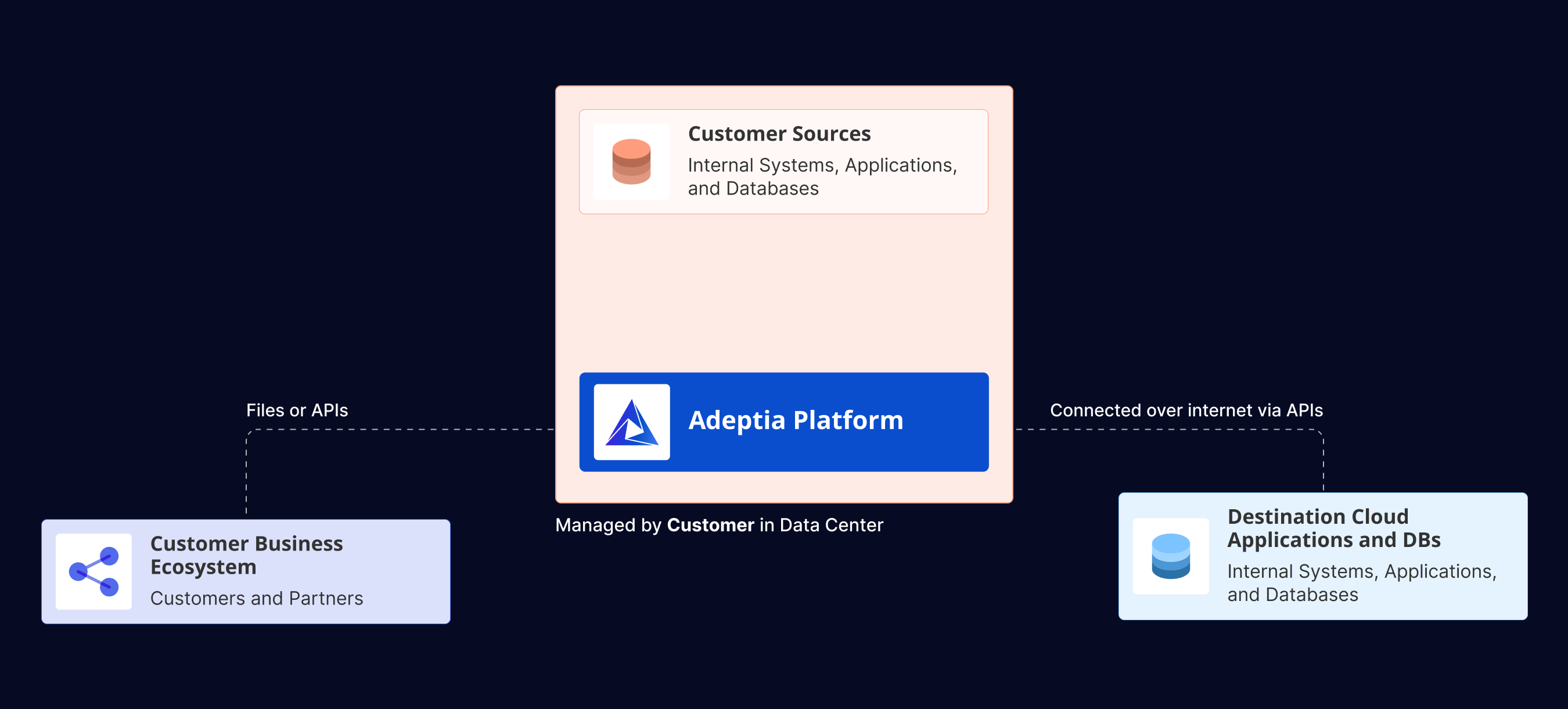Click the empty pink area of data center box
Image resolution: width=1568 pixels, height=709 pixels.
(x=784, y=292)
